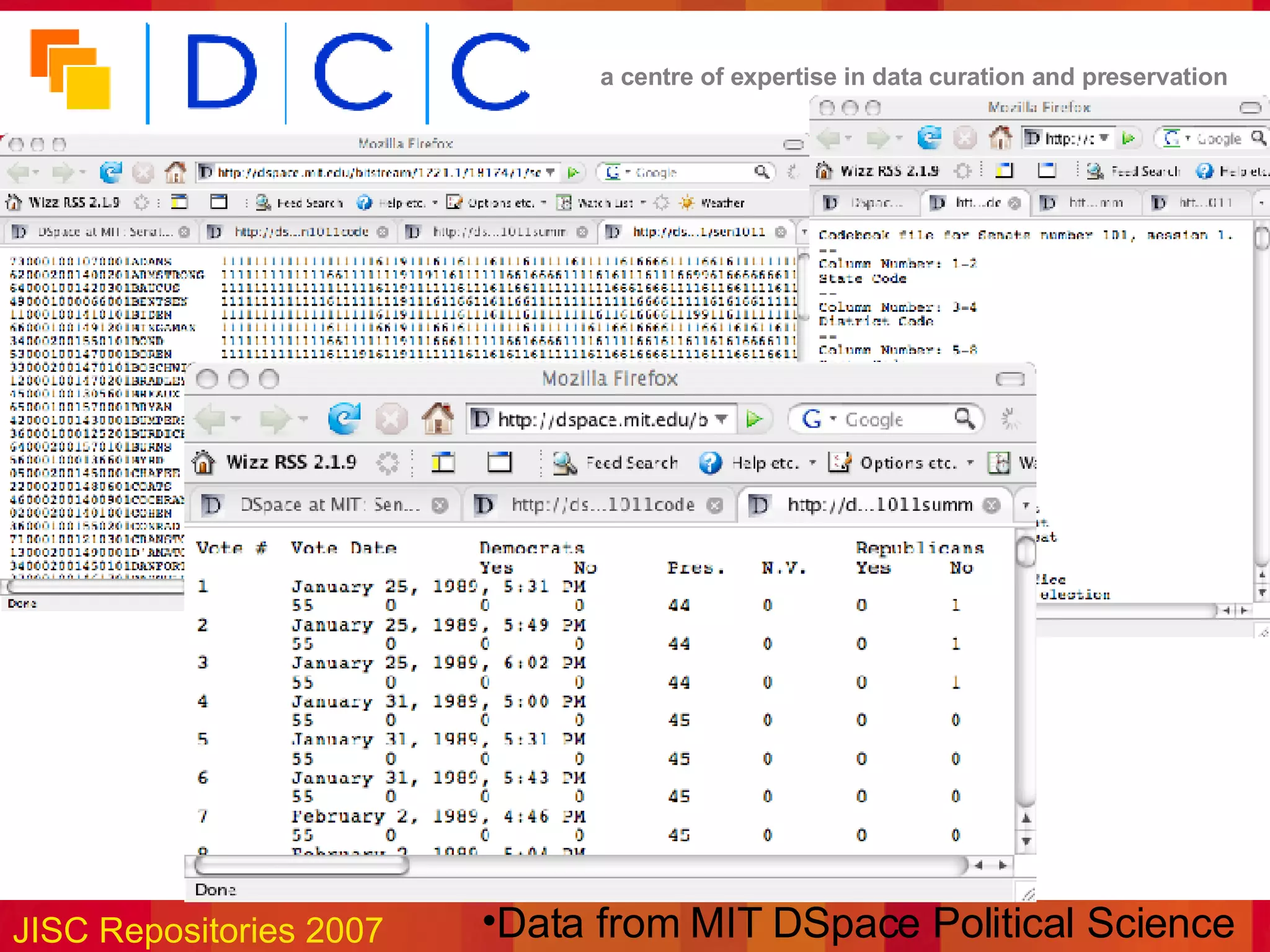Viewport: 1270px width, 952px height.
Task: Open Back button history dropdown, front window
Action: [236, 420]
